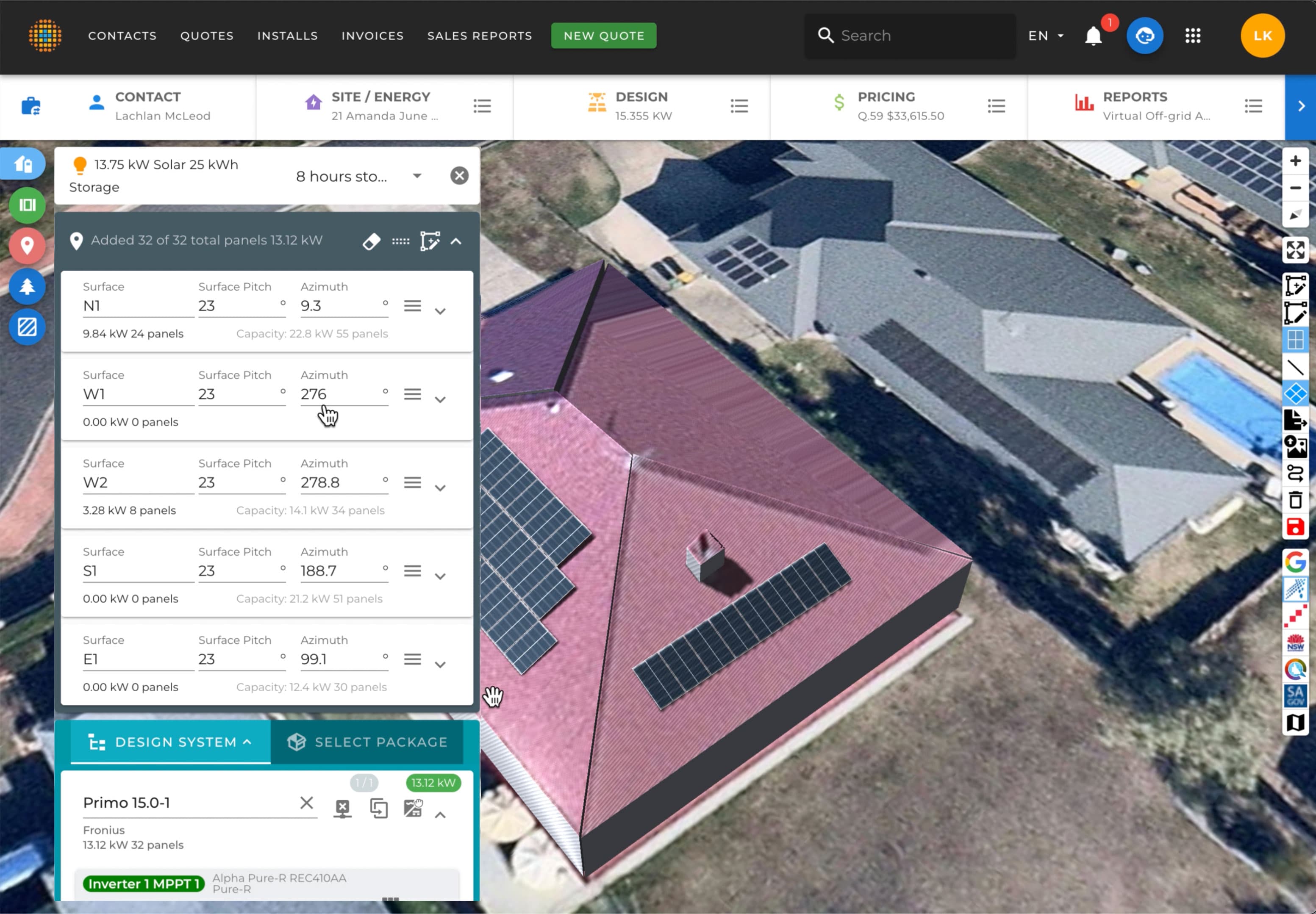Select the line drawing tool on the right toolbar
The image size is (1316, 914).
pyautogui.click(x=1297, y=367)
